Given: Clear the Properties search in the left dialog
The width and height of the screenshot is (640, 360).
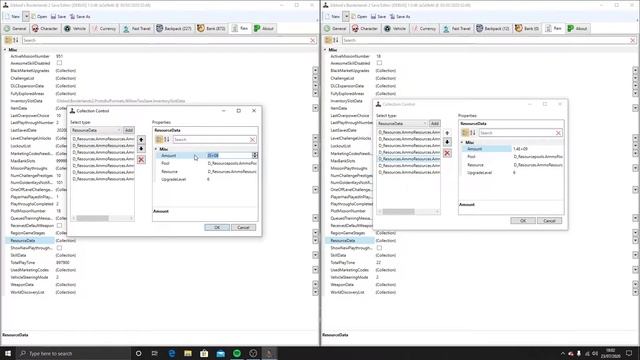Looking at the screenshot, I should pyautogui.click(x=253, y=140).
